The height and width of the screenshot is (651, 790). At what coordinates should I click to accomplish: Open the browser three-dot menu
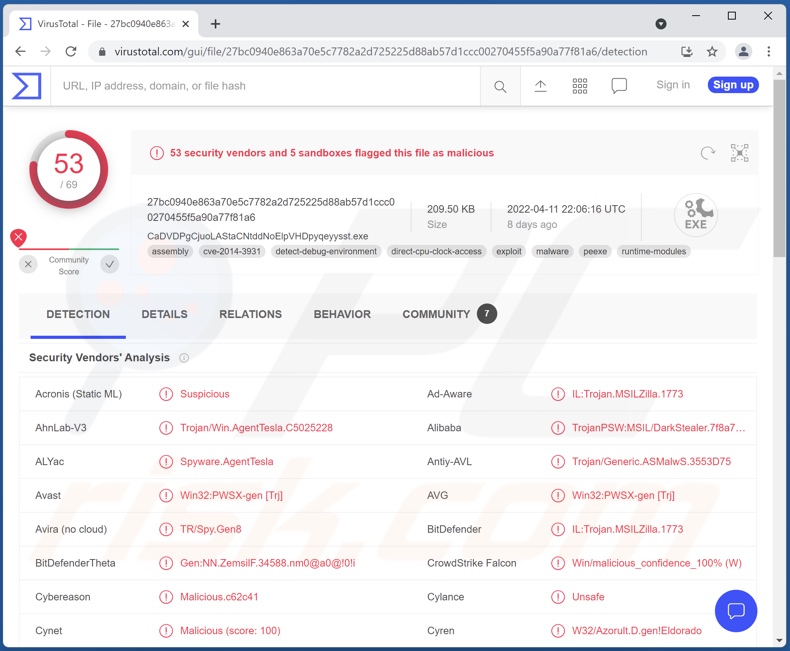pyautogui.click(x=768, y=51)
